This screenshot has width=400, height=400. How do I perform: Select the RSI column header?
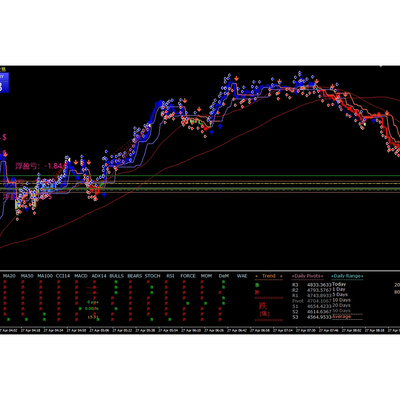pos(170,276)
